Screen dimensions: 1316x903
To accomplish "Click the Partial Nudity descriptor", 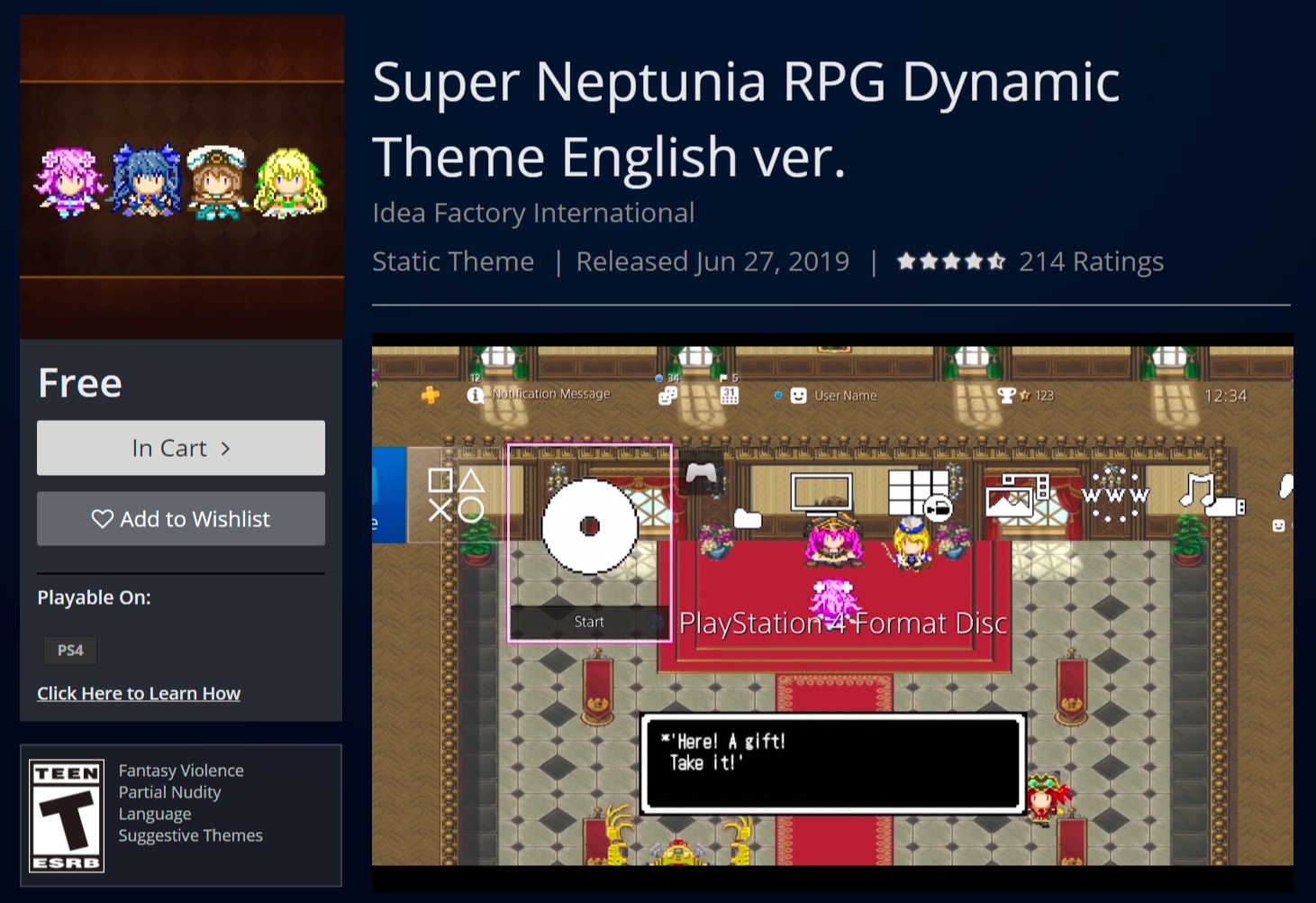I will pyautogui.click(x=169, y=792).
